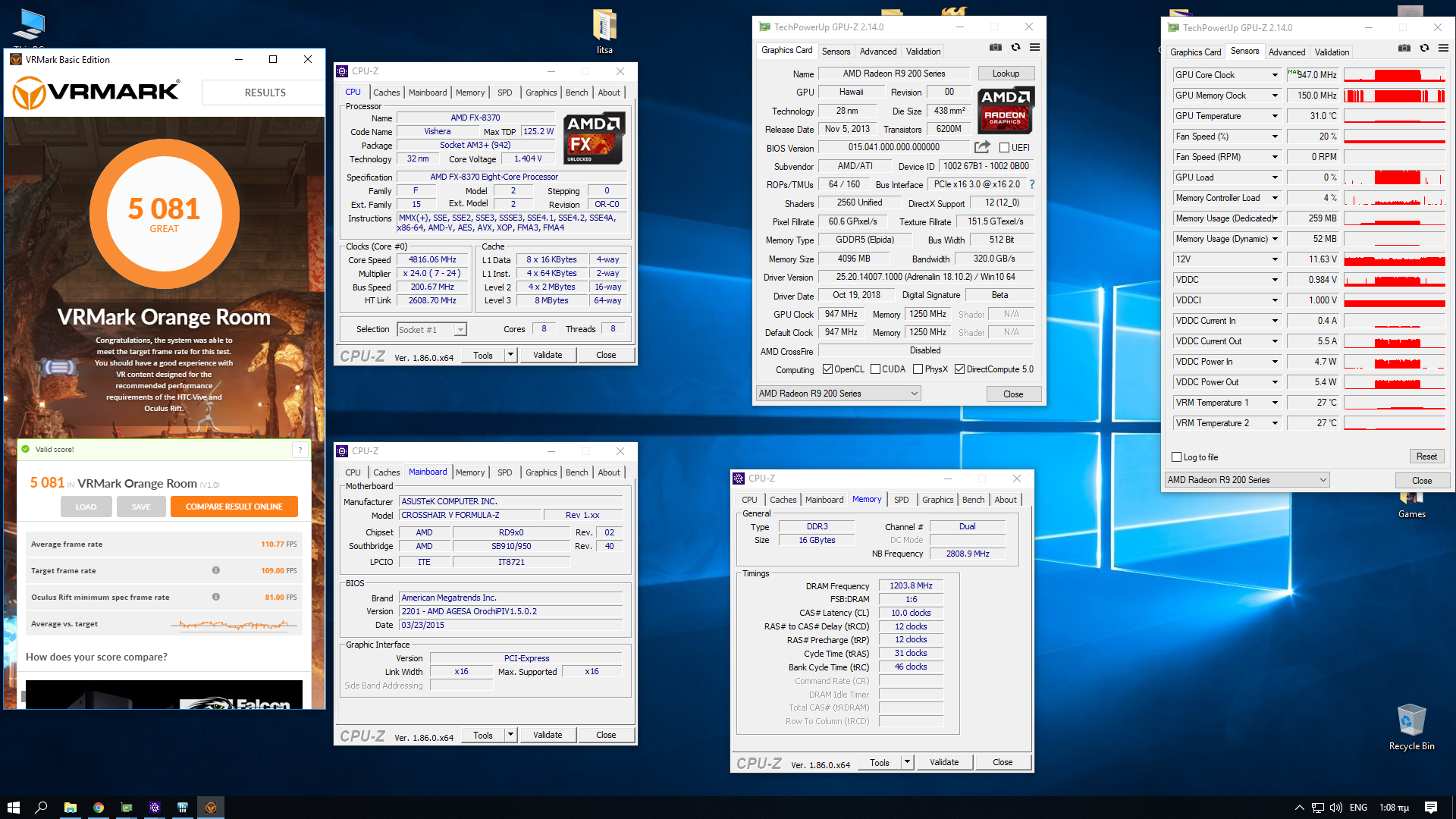Image resolution: width=1456 pixels, height=819 pixels.
Task: Click the info icon next to Oculus Rift minimum spec
Action: click(x=216, y=597)
